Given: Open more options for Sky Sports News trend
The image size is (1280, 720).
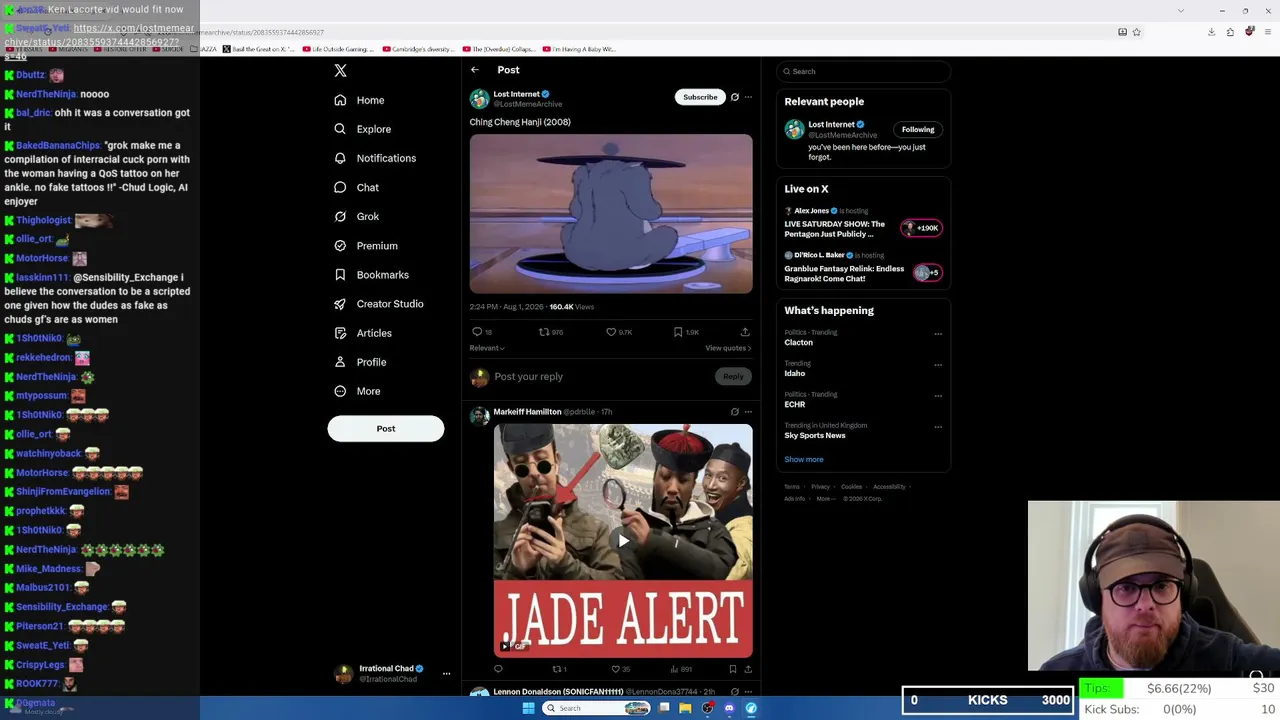Looking at the screenshot, I should click(938, 427).
